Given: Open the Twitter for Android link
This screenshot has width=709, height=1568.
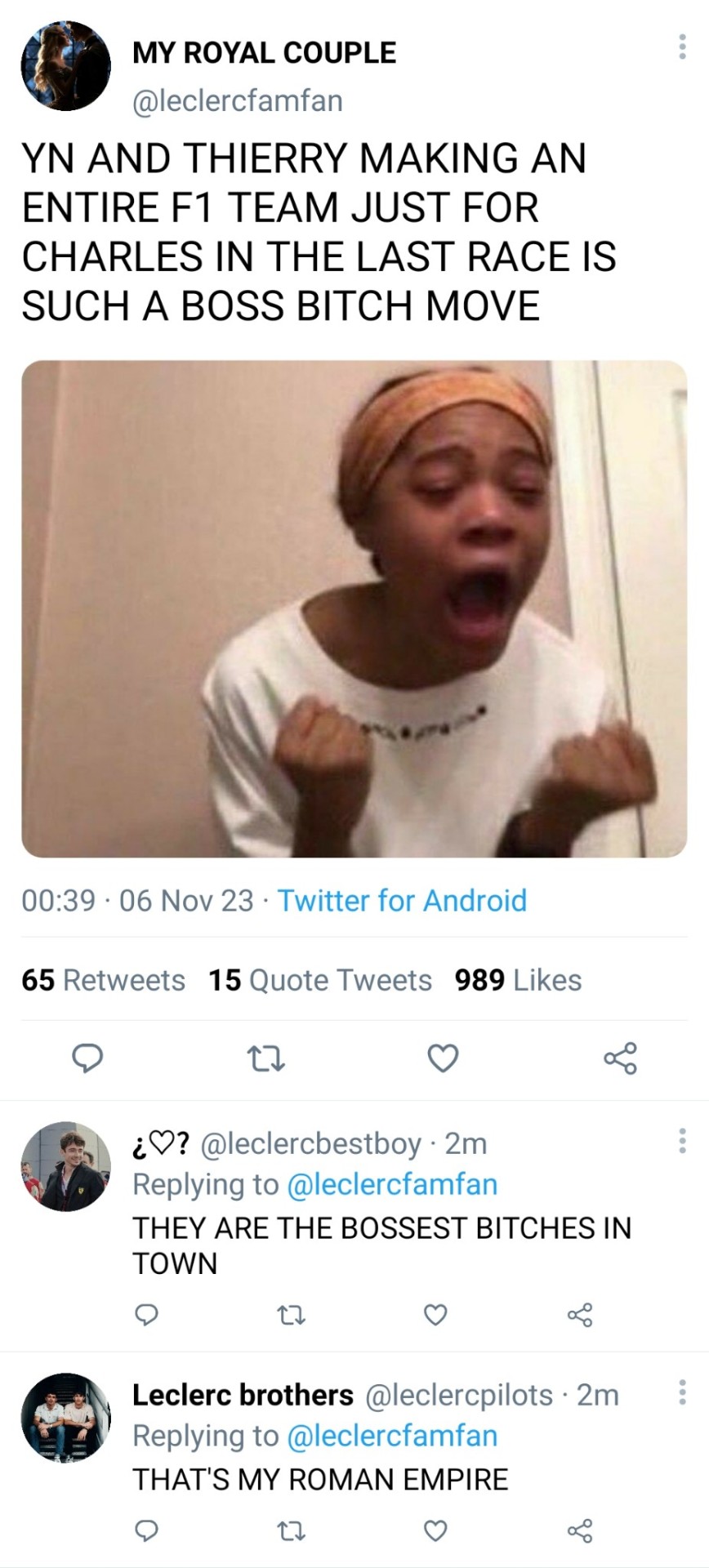Looking at the screenshot, I should click(402, 901).
